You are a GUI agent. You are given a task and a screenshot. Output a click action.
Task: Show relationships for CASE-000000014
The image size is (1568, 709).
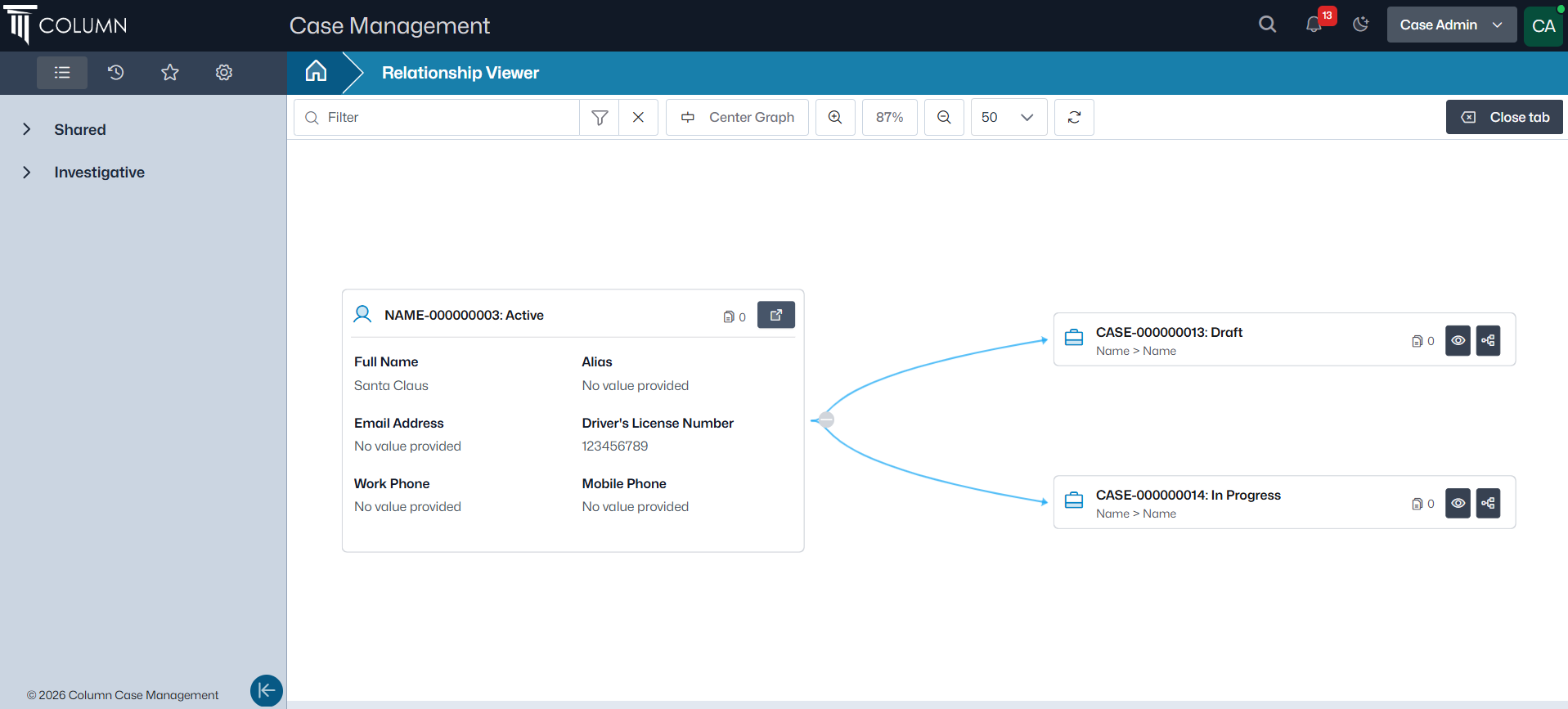(1488, 504)
